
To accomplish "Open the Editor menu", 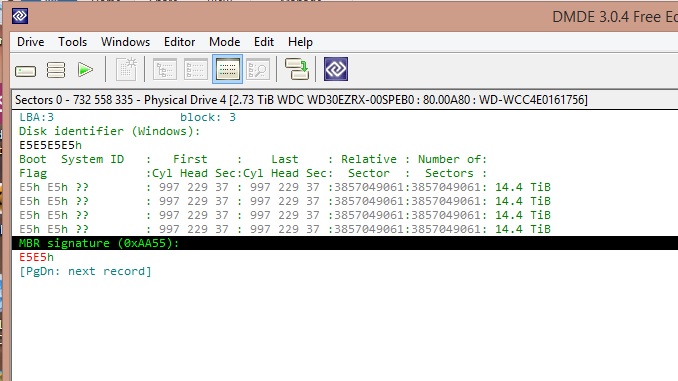I will coord(179,42).
